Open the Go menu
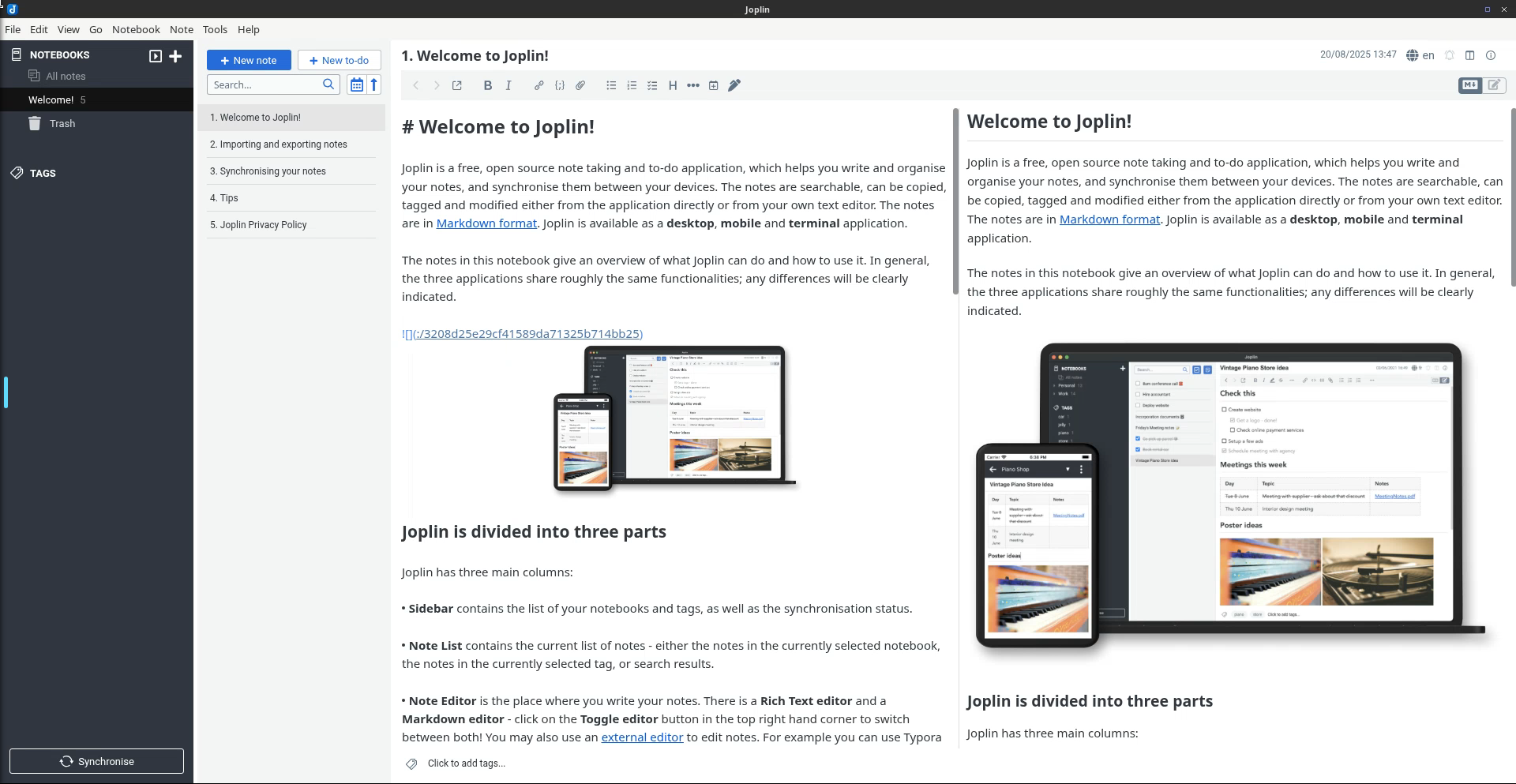Screen dimensions: 1516x784 click(x=96, y=29)
